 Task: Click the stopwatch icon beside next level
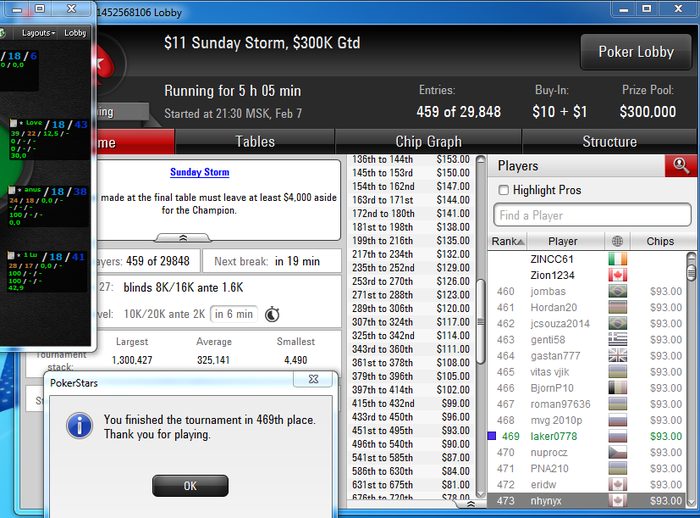click(x=272, y=314)
